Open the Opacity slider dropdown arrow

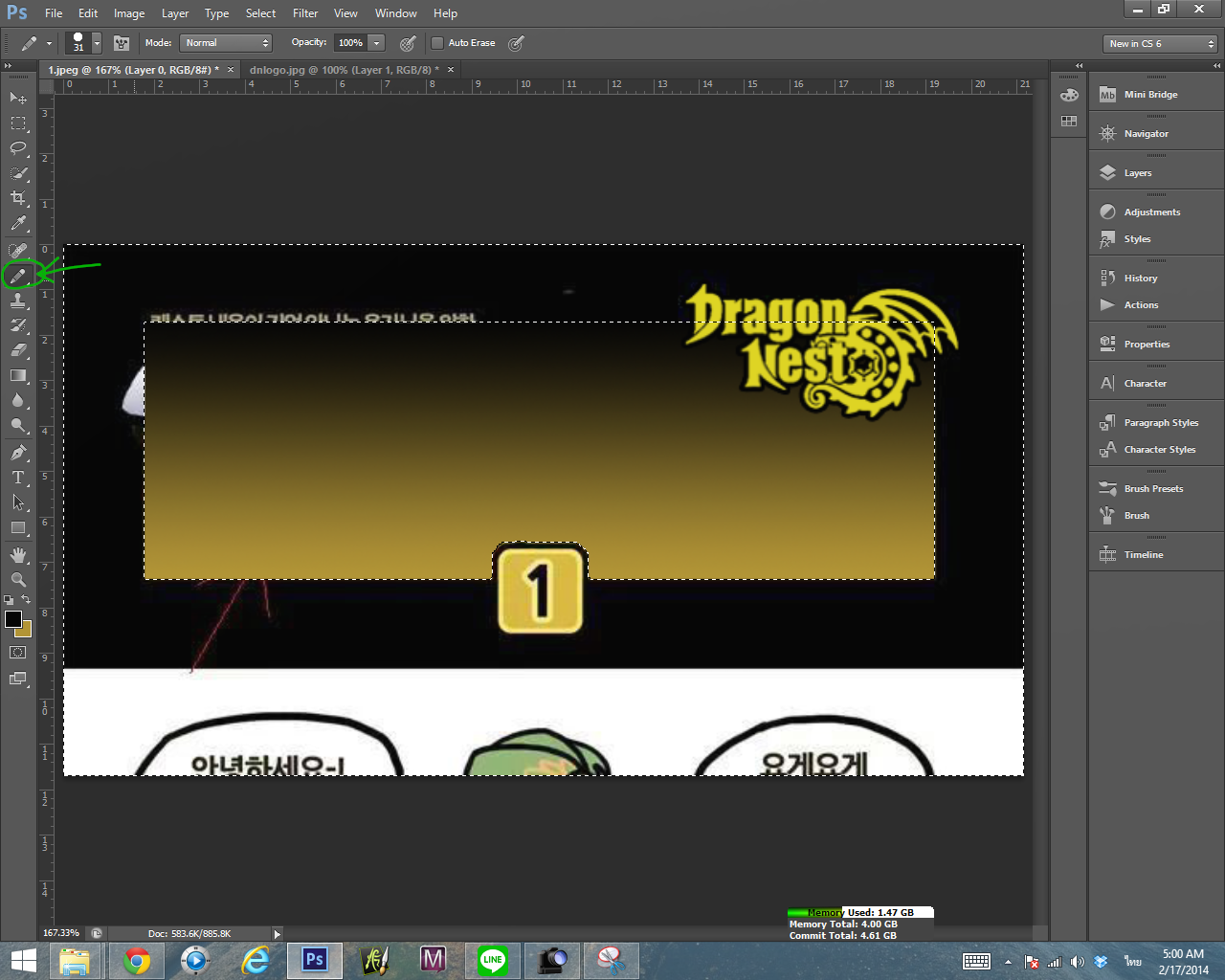click(x=377, y=43)
